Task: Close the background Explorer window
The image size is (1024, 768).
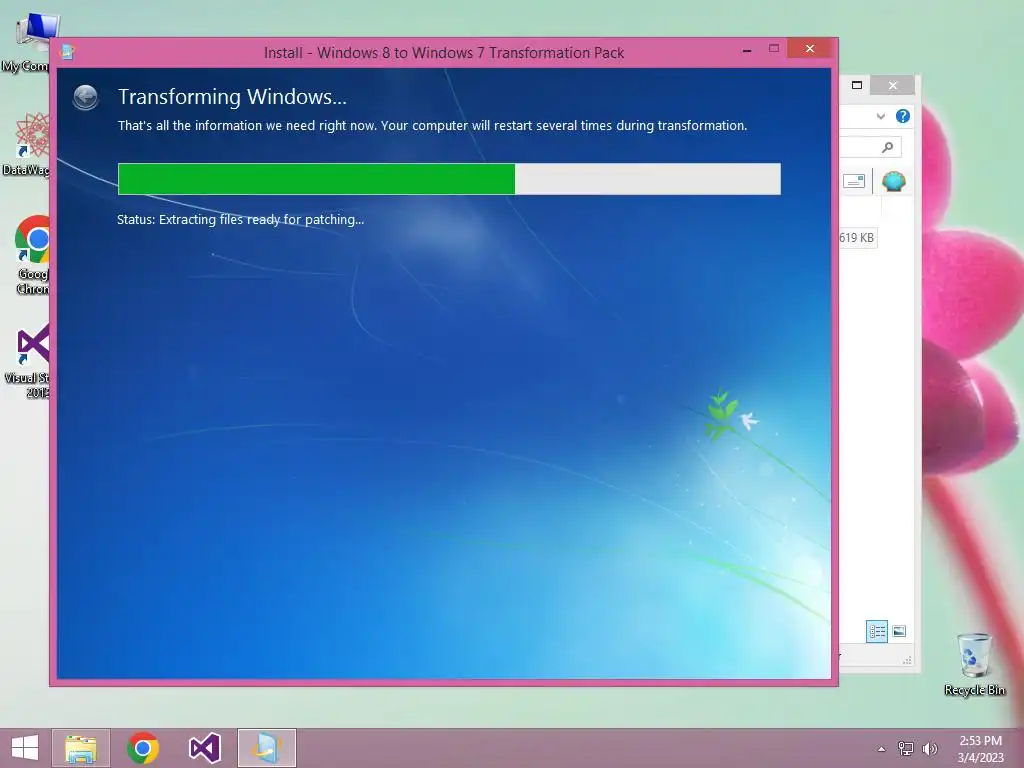Action: pyautogui.click(x=893, y=86)
